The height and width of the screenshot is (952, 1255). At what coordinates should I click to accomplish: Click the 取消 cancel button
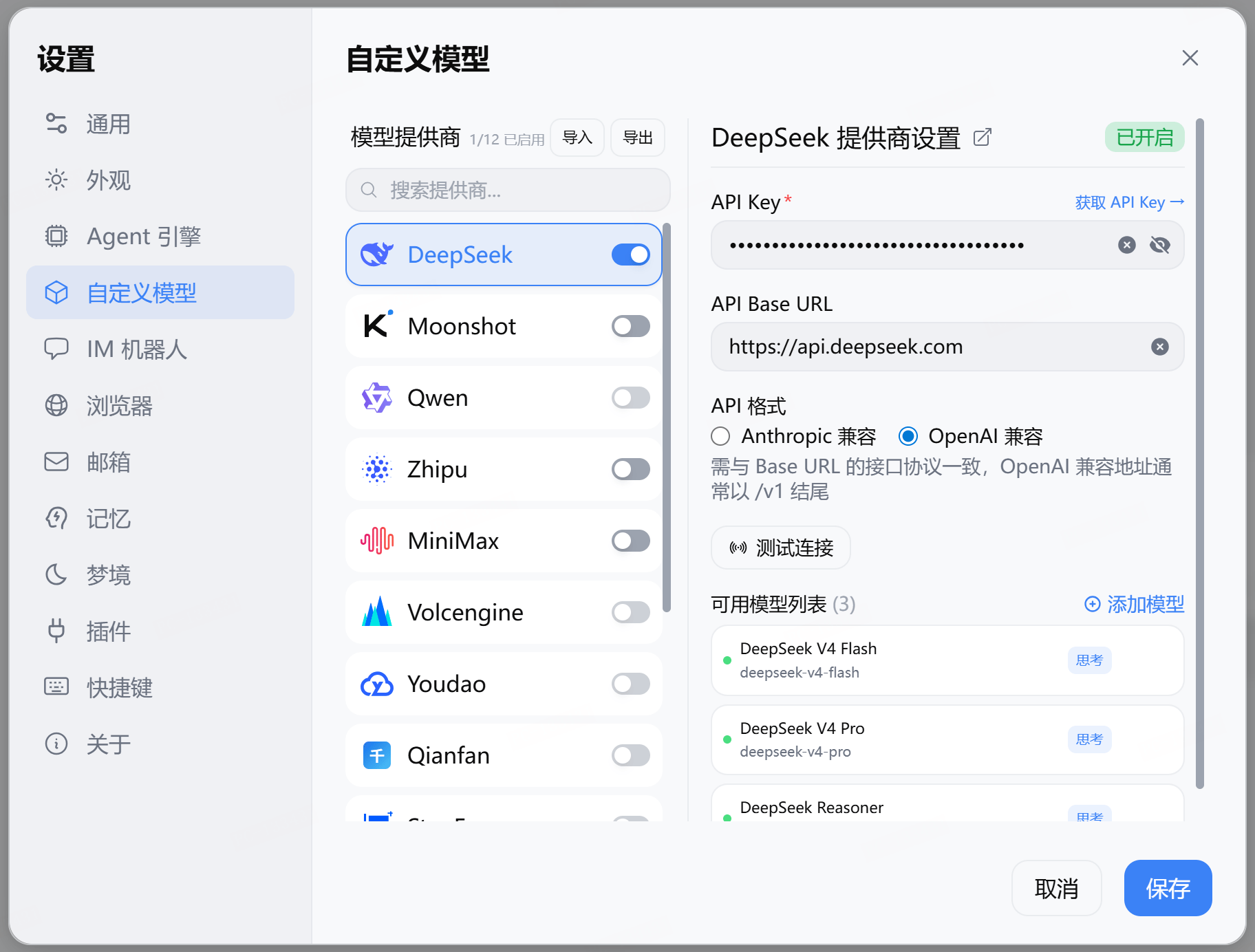click(1057, 888)
